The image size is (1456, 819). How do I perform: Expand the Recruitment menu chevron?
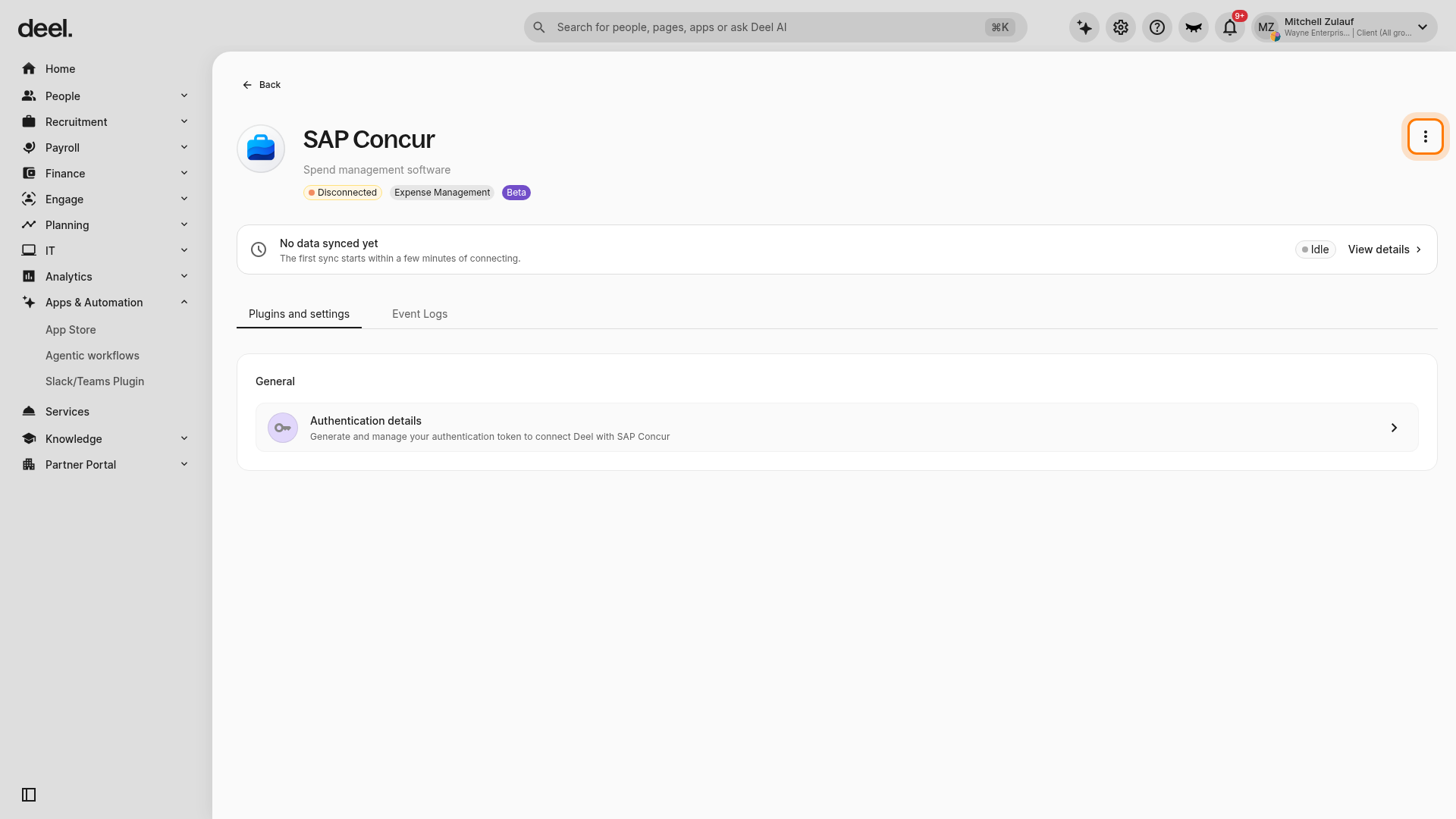[184, 121]
